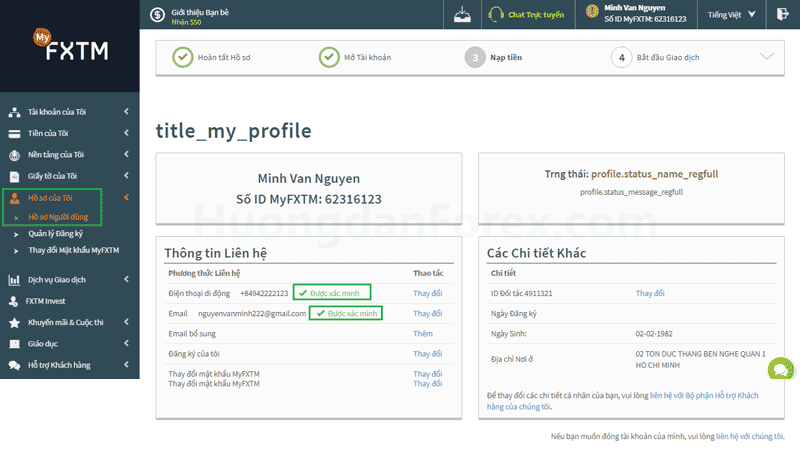Click the MyFXTM logo

click(71, 45)
